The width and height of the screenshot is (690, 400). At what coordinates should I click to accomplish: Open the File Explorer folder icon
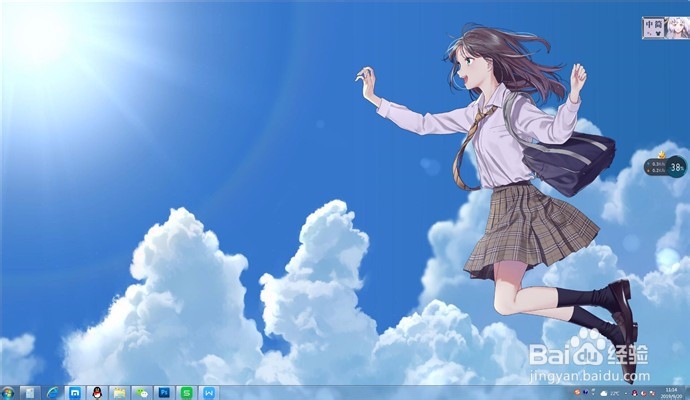click(x=120, y=393)
